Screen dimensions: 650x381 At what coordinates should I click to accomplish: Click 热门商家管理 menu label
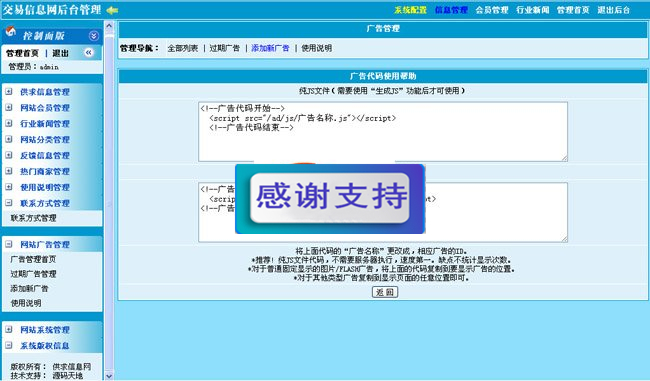pos(45,171)
